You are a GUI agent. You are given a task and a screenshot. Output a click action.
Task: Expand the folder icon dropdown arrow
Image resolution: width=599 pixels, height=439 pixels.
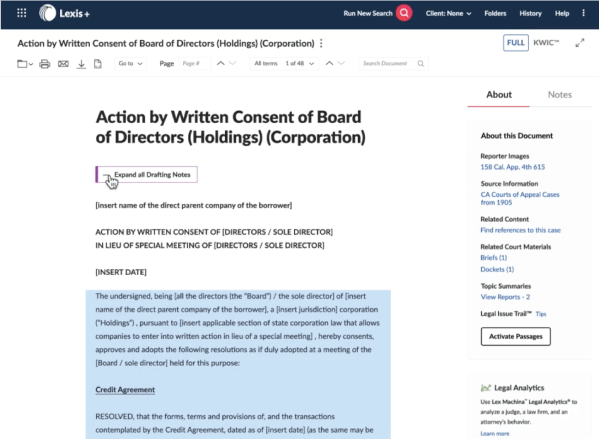(31, 64)
